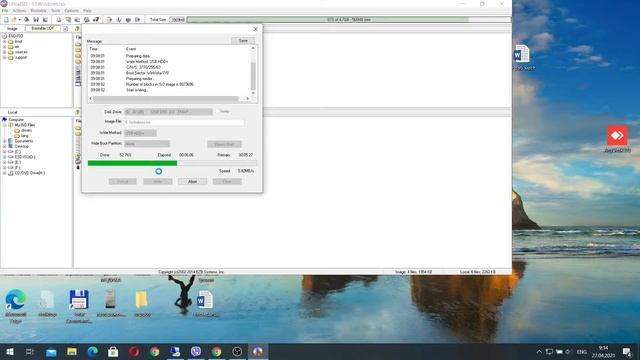Select the efi folder in image tree
Screen dimensions: 640x360
pos(17,47)
